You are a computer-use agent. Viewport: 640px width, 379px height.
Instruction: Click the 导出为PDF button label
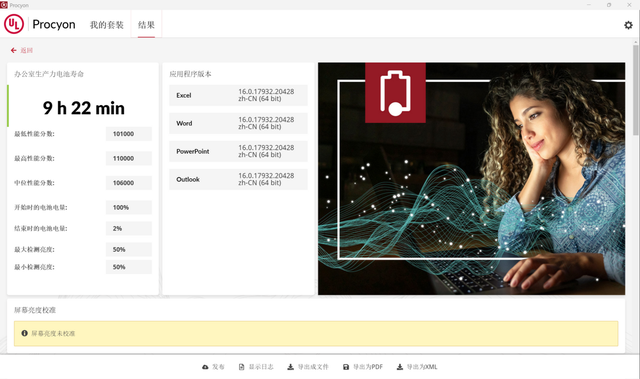point(368,367)
